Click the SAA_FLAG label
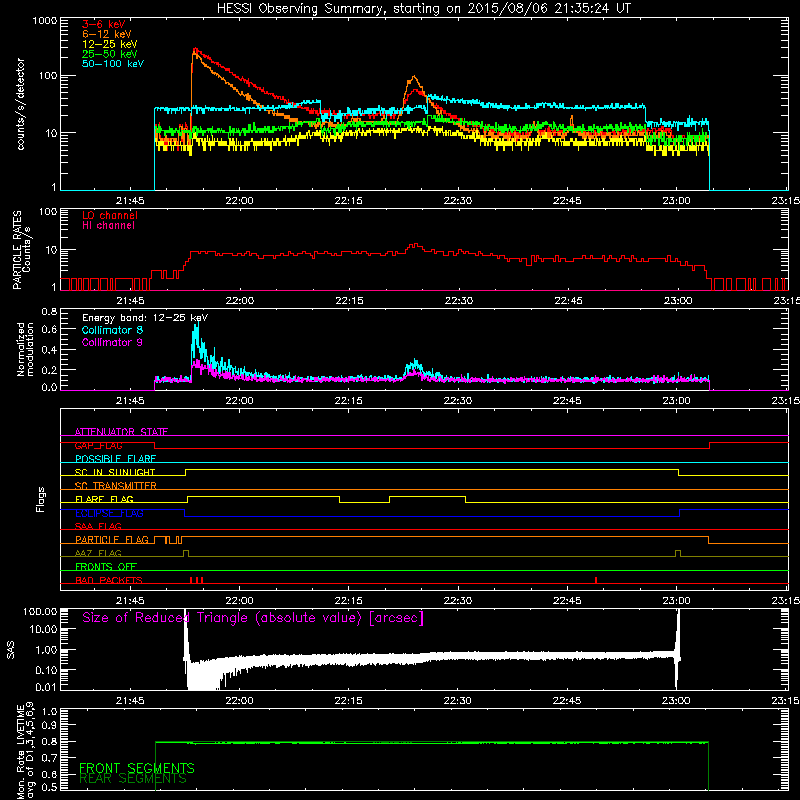The image size is (800, 800). [x=98, y=526]
